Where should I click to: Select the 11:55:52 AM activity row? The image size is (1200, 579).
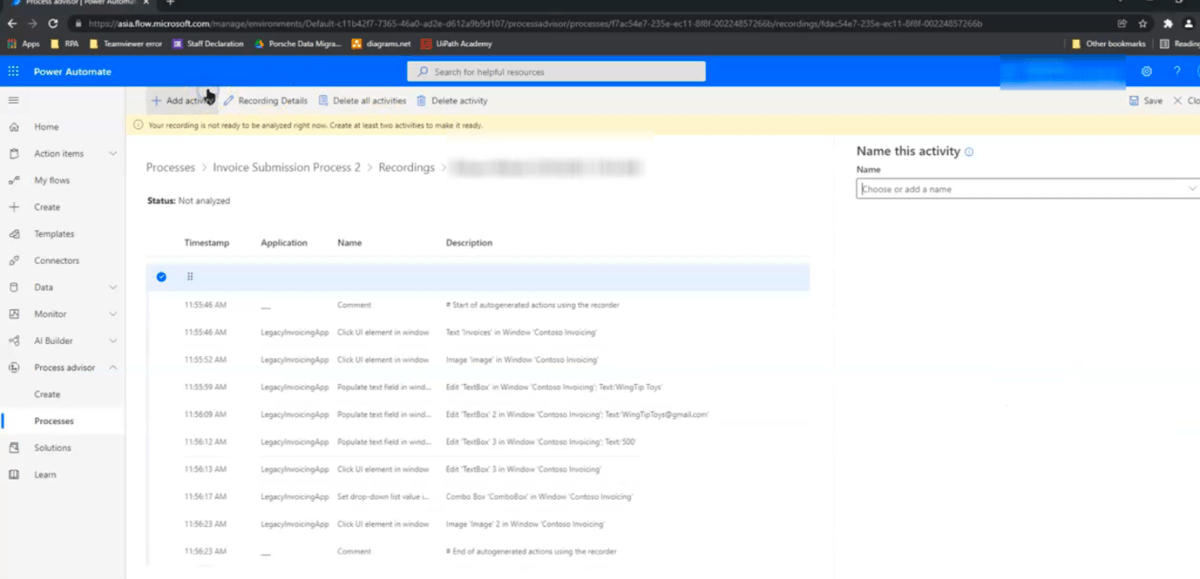pyautogui.click(x=478, y=359)
